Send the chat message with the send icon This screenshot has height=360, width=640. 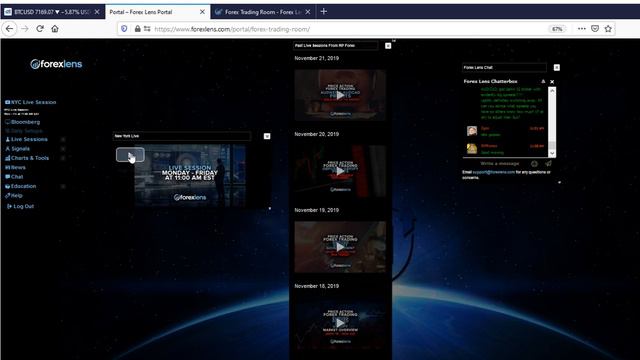tap(548, 163)
